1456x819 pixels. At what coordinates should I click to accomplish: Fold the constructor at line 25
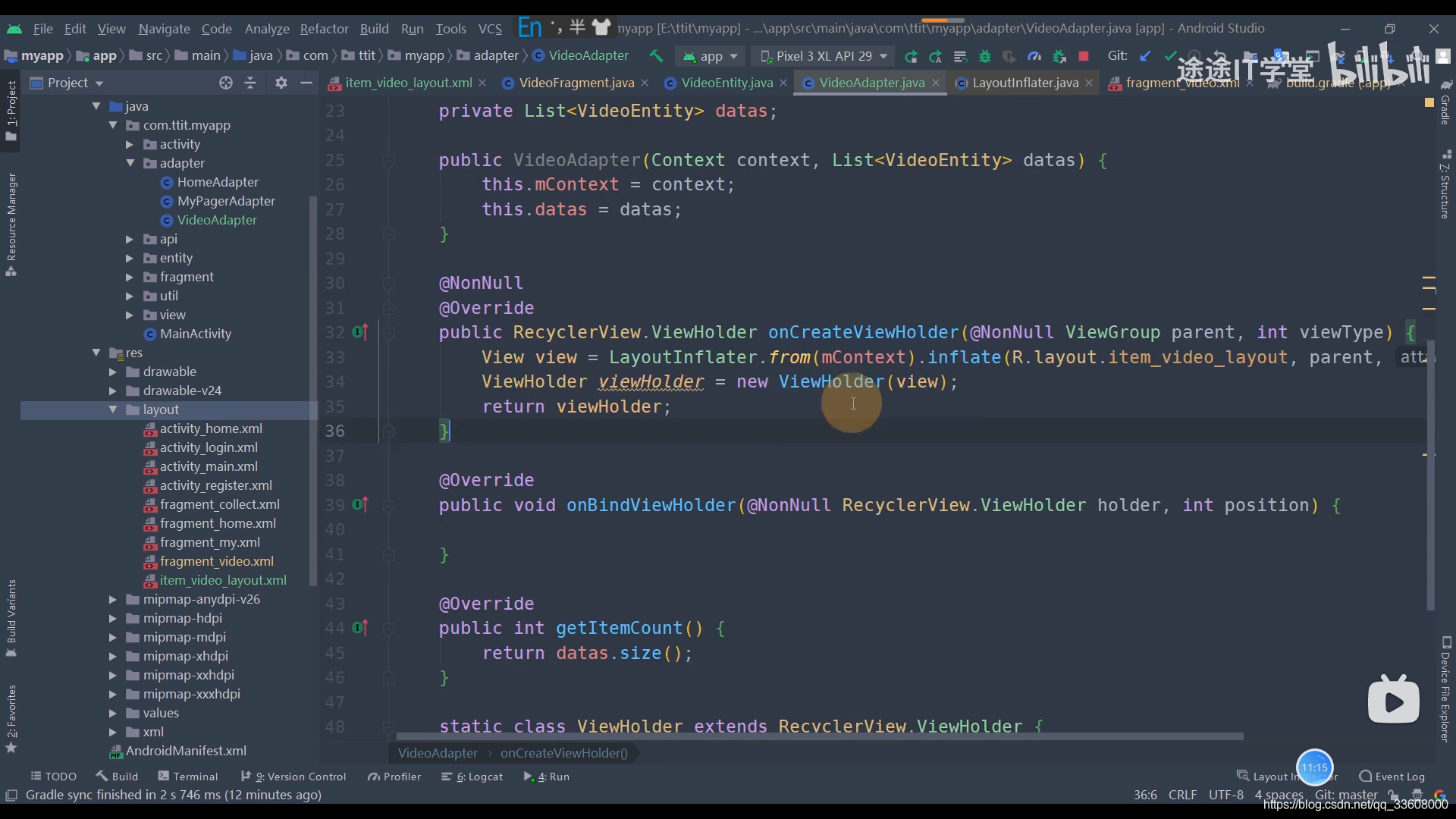click(388, 160)
